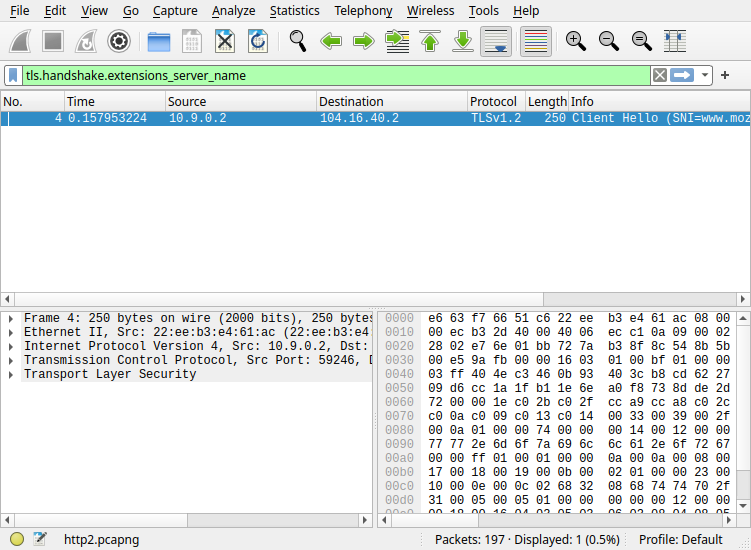Open the File menu
The width and height of the screenshot is (751, 550).
20,11
